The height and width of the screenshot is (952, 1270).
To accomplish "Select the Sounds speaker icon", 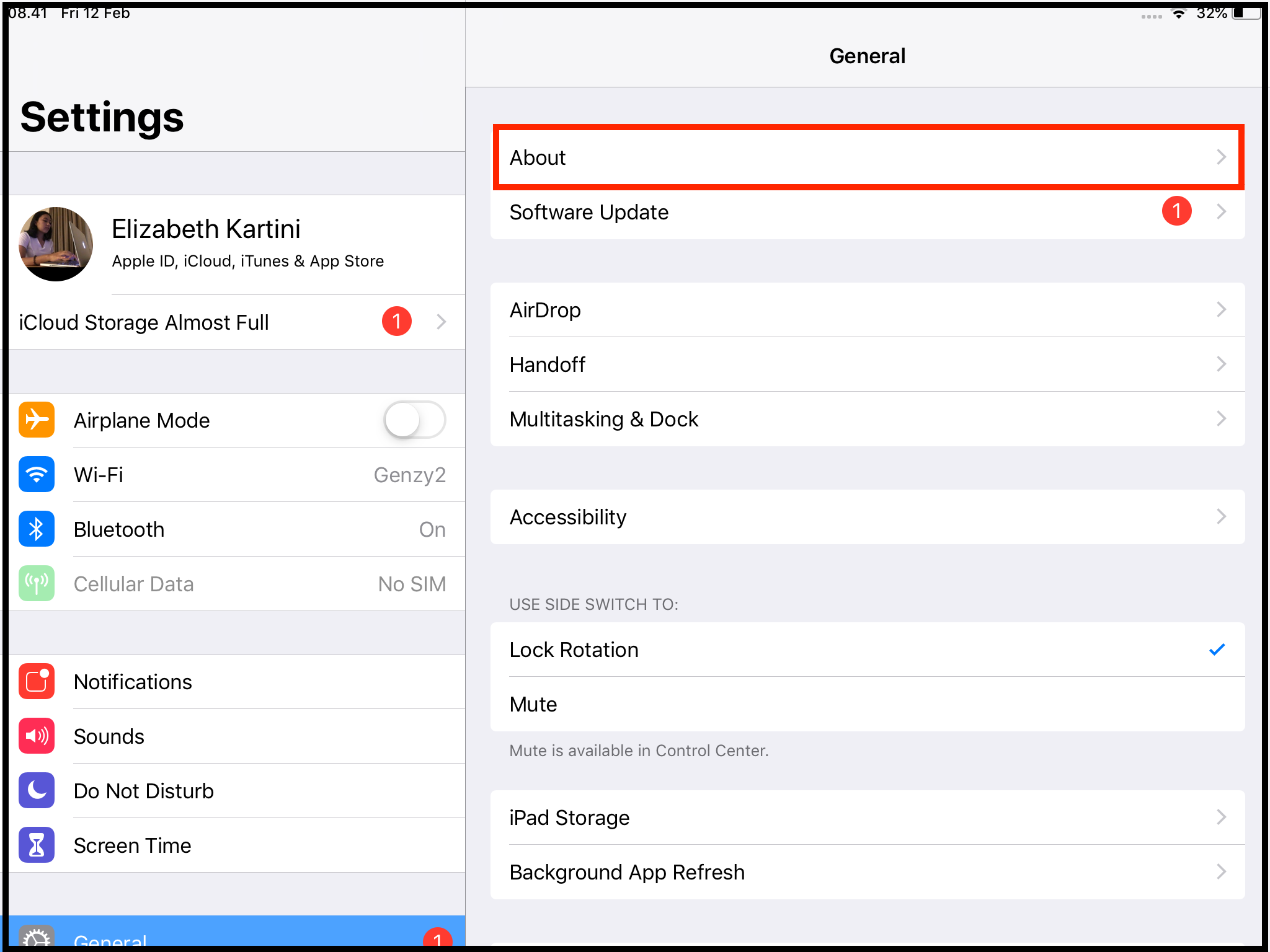I will pos(36,736).
